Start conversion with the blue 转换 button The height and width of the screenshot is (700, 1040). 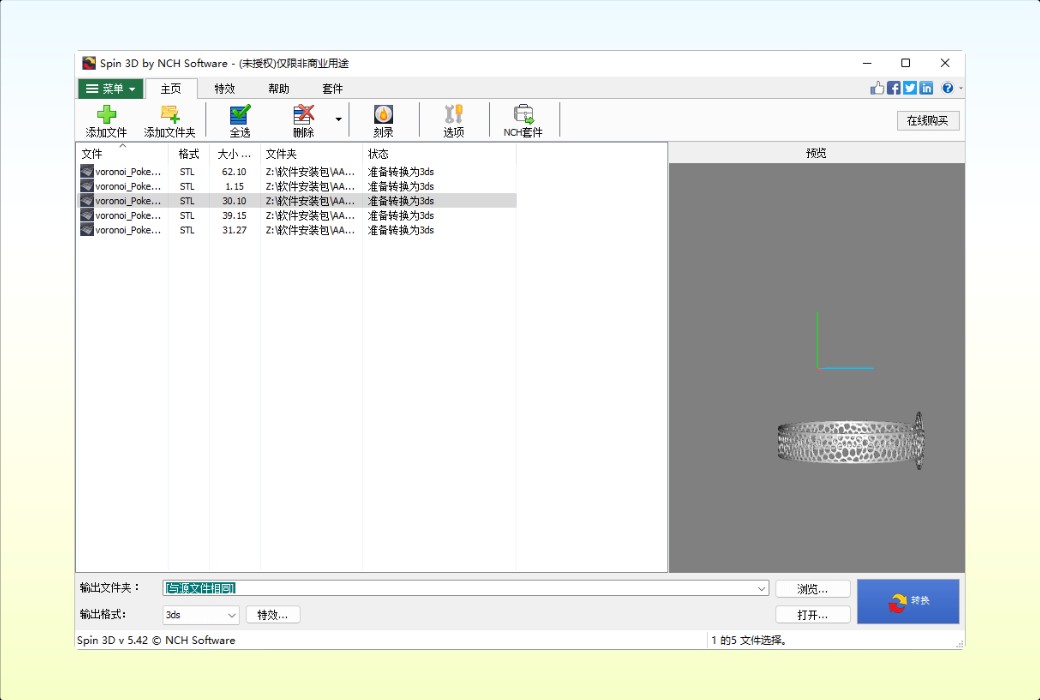[x=908, y=601]
